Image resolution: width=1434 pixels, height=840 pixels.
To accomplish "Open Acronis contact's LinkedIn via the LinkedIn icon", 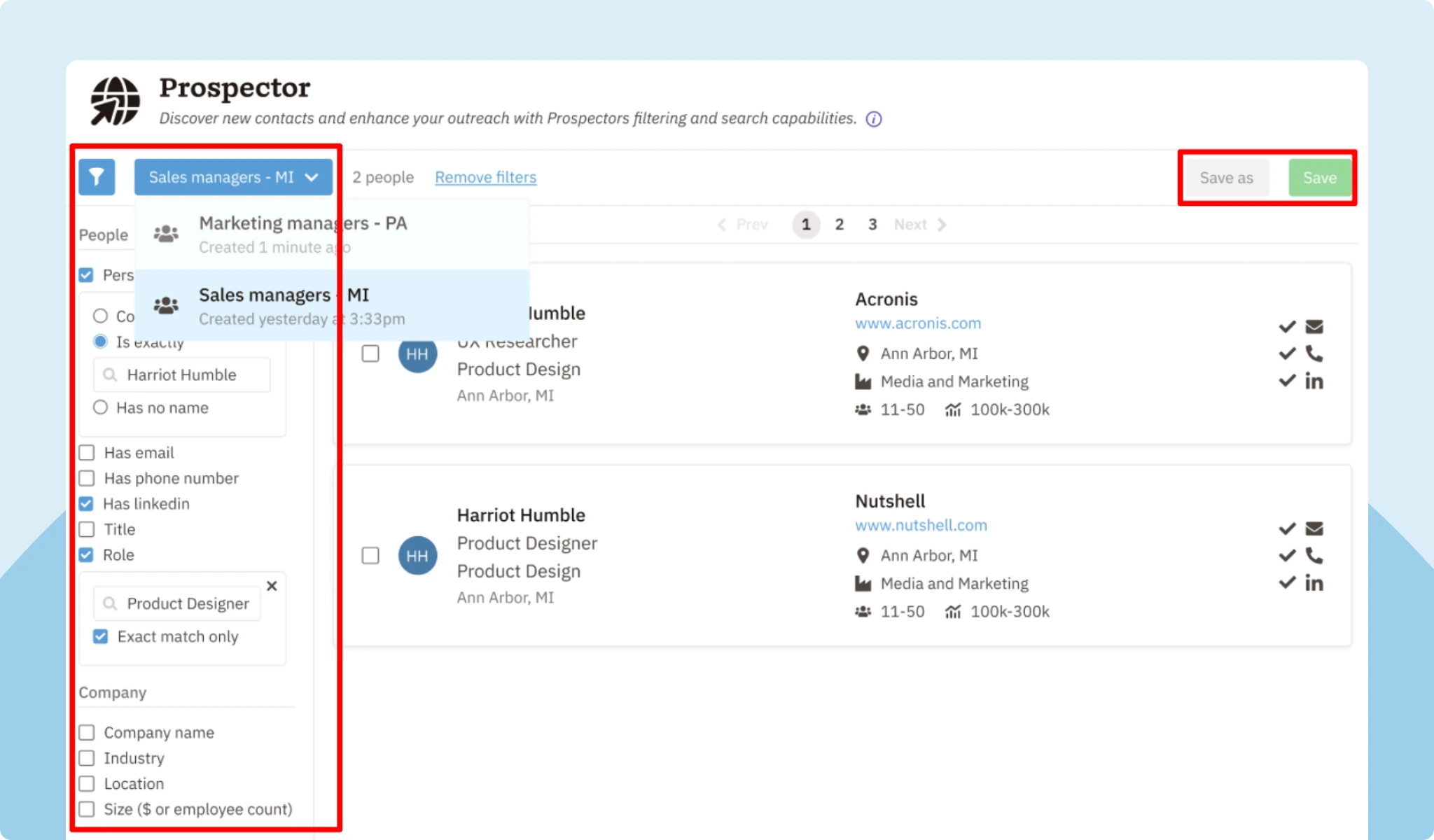I will pyautogui.click(x=1314, y=381).
